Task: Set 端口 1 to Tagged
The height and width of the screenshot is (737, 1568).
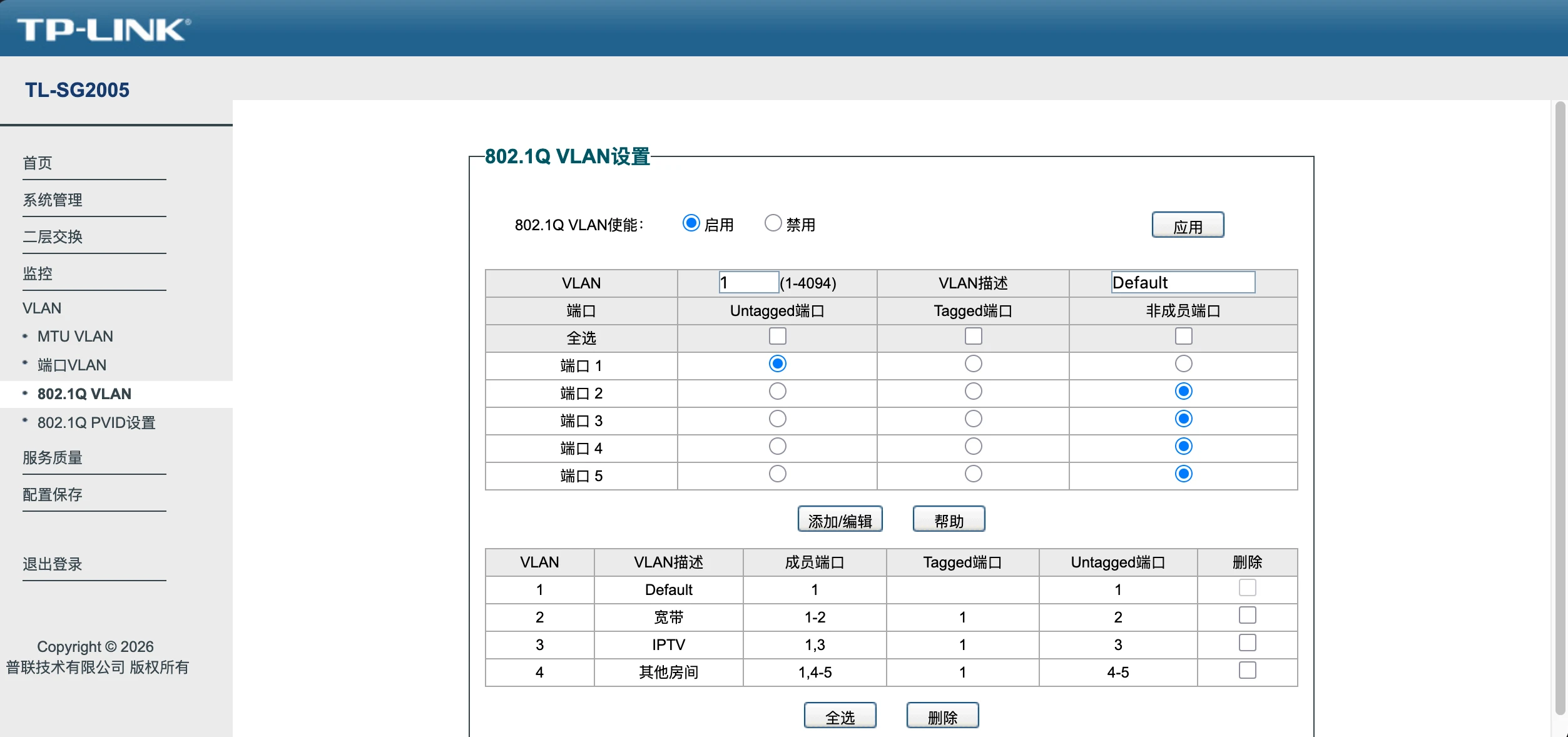Action: [x=973, y=364]
